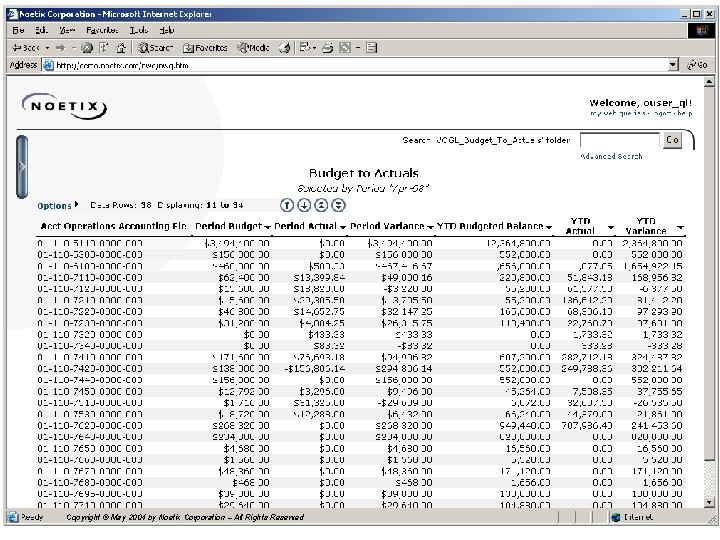Screen dimensions: 720x540
Task: Expand the address bar dropdown
Action: [673, 65]
